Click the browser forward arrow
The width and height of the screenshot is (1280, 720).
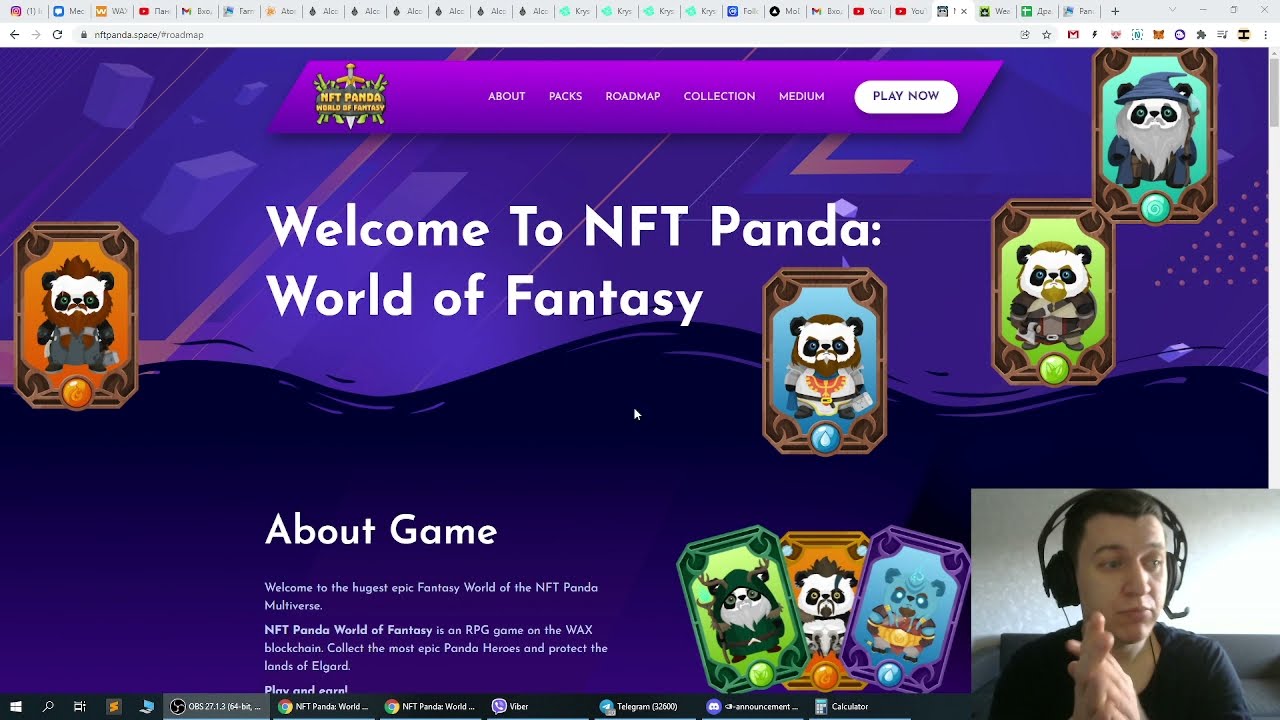(x=36, y=34)
